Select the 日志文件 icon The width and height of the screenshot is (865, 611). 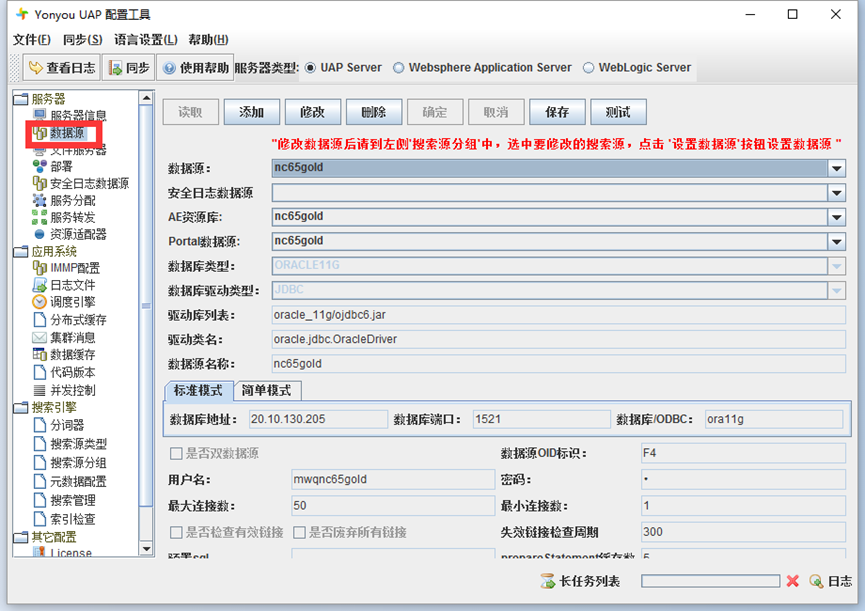(x=39, y=285)
